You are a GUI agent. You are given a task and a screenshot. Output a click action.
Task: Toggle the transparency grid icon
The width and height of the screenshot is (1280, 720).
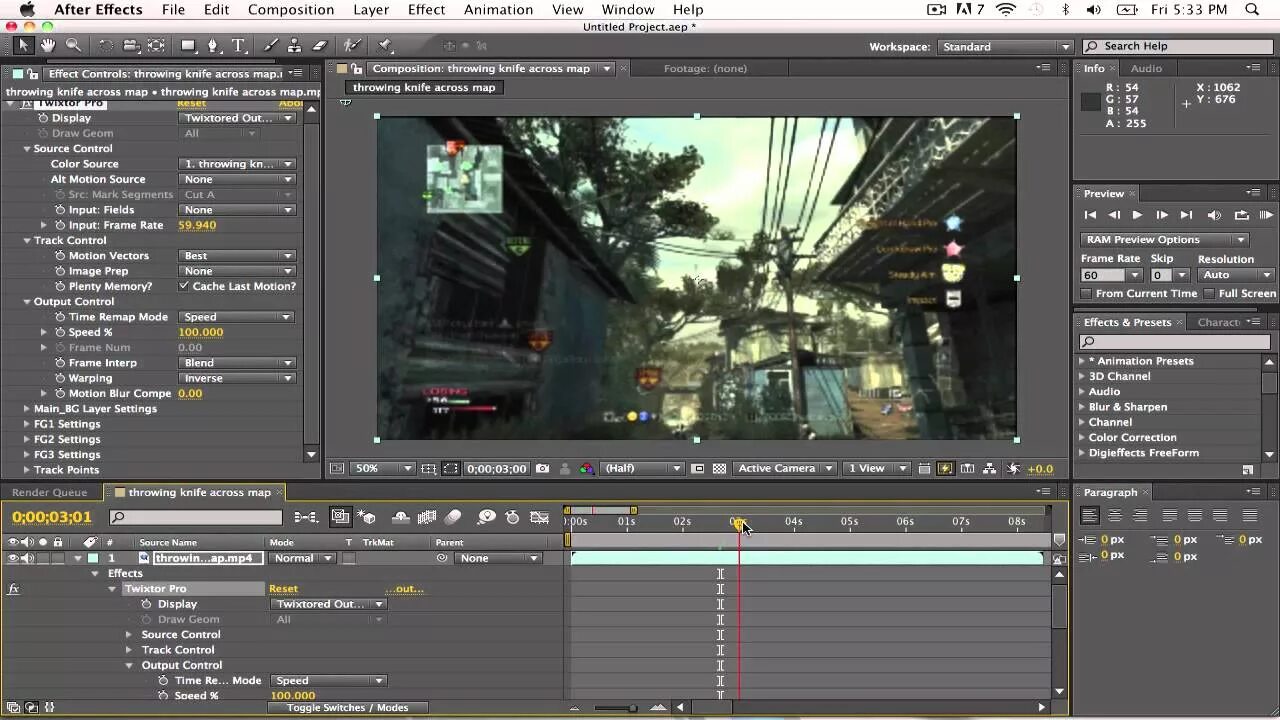(x=719, y=468)
